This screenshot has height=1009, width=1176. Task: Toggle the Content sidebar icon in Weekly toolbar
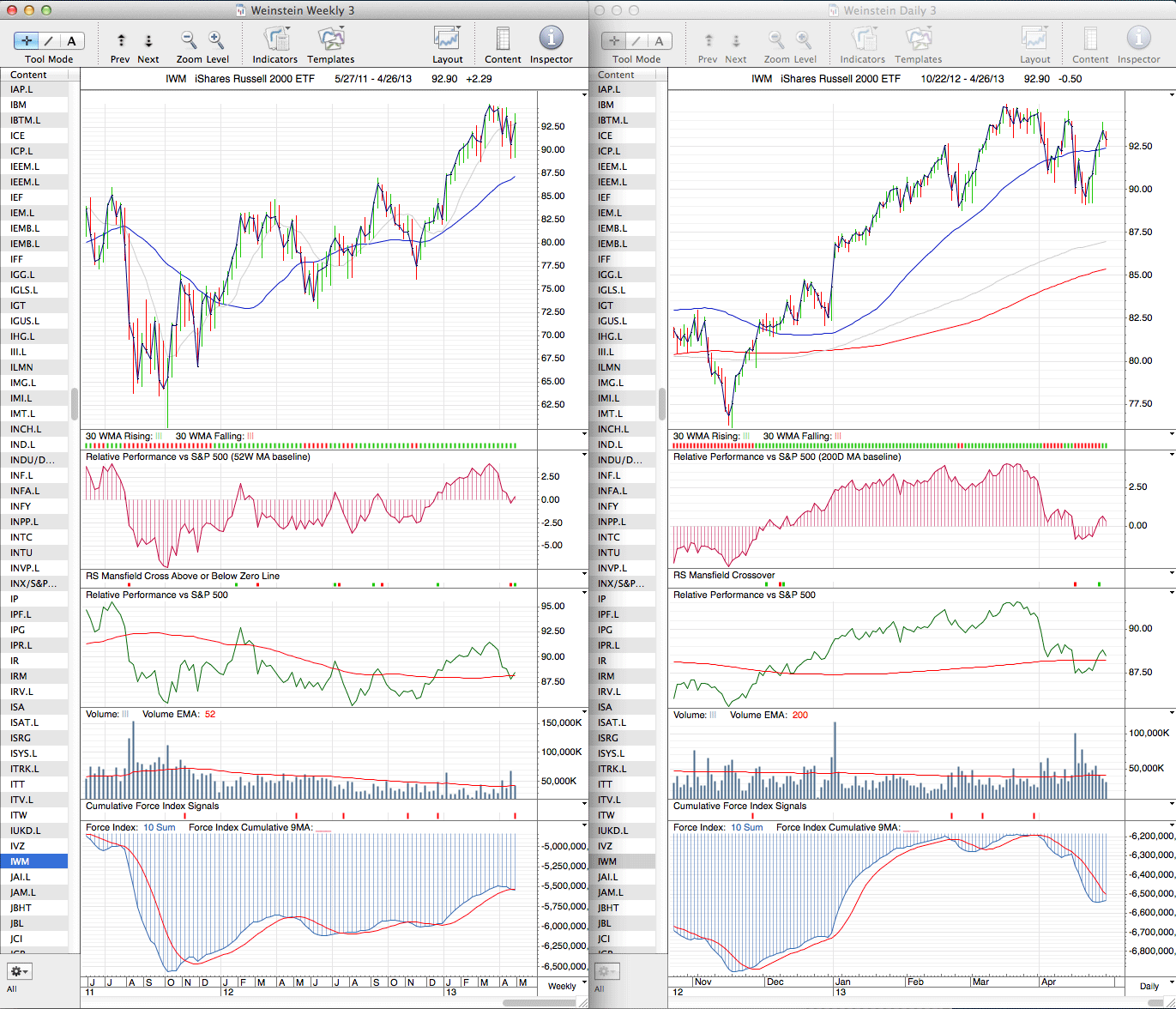pos(503,39)
